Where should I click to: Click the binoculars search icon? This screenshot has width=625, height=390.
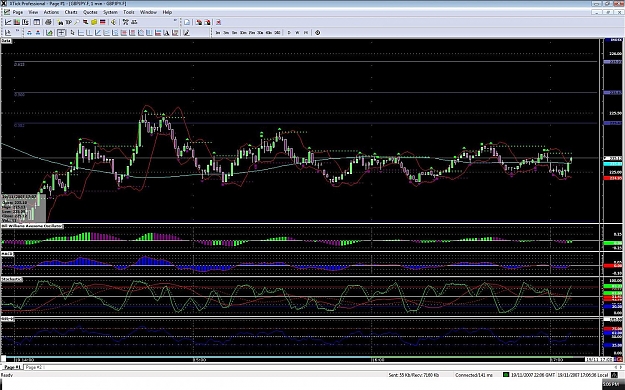(61, 22)
